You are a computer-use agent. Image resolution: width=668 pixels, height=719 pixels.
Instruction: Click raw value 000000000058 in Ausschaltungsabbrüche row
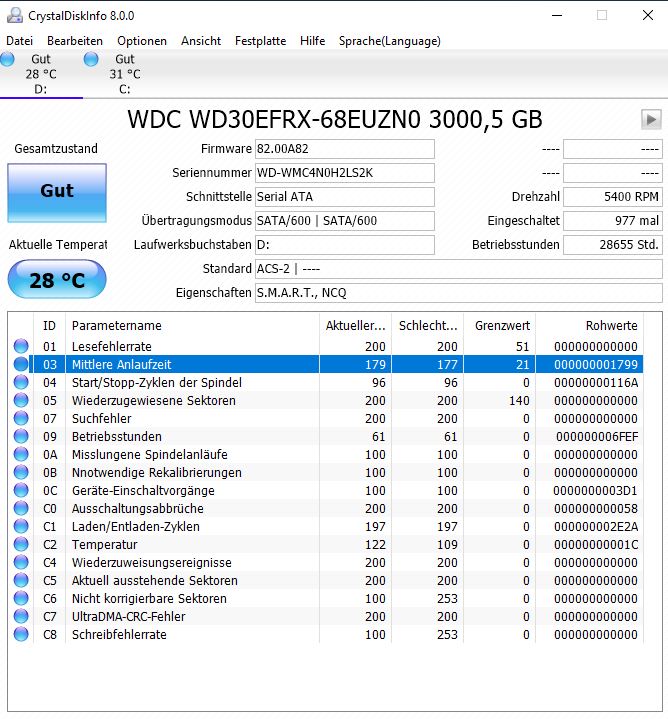point(596,509)
